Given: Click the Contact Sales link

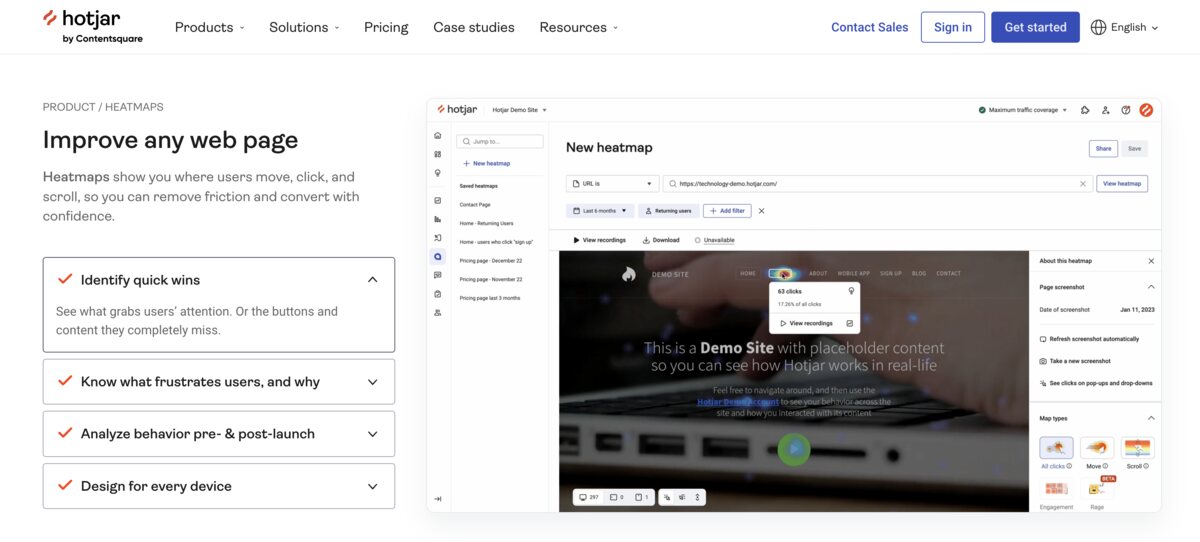Looking at the screenshot, I should coord(869,27).
